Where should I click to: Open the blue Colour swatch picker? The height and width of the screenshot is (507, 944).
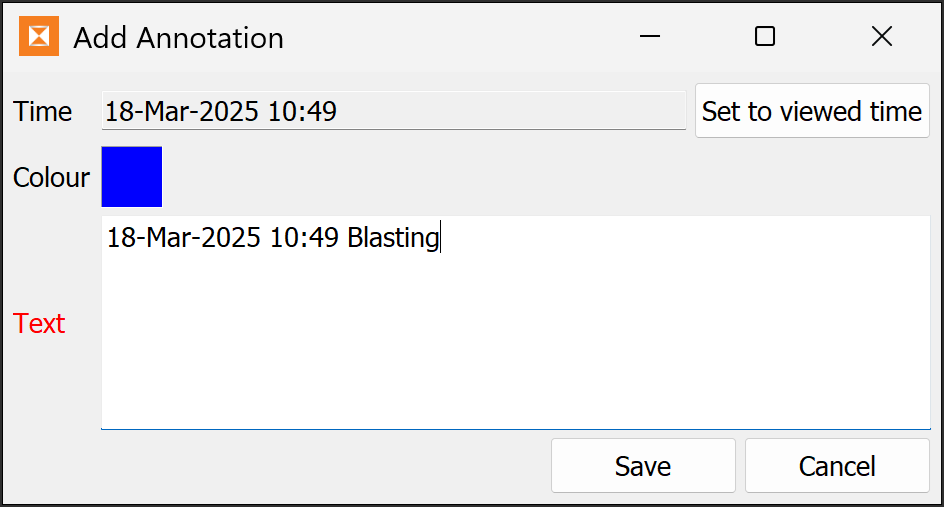click(132, 176)
